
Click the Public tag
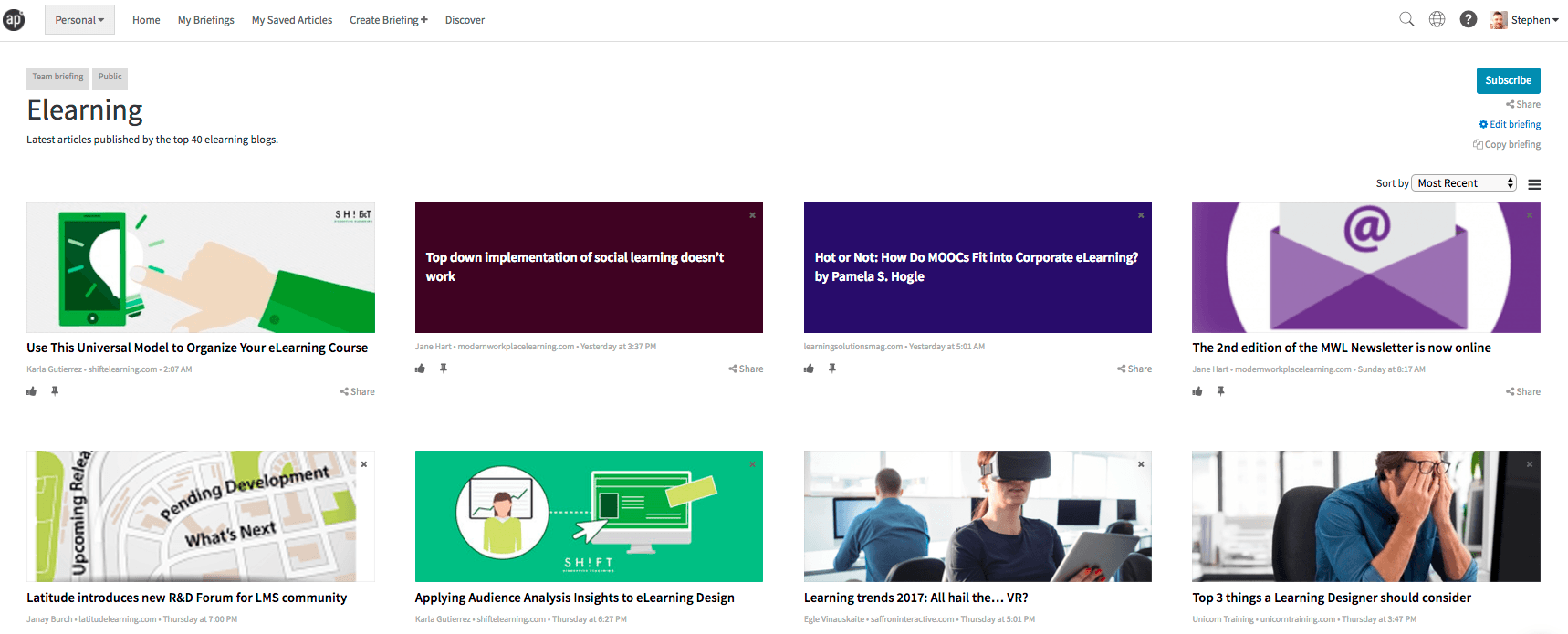[x=110, y=78]
